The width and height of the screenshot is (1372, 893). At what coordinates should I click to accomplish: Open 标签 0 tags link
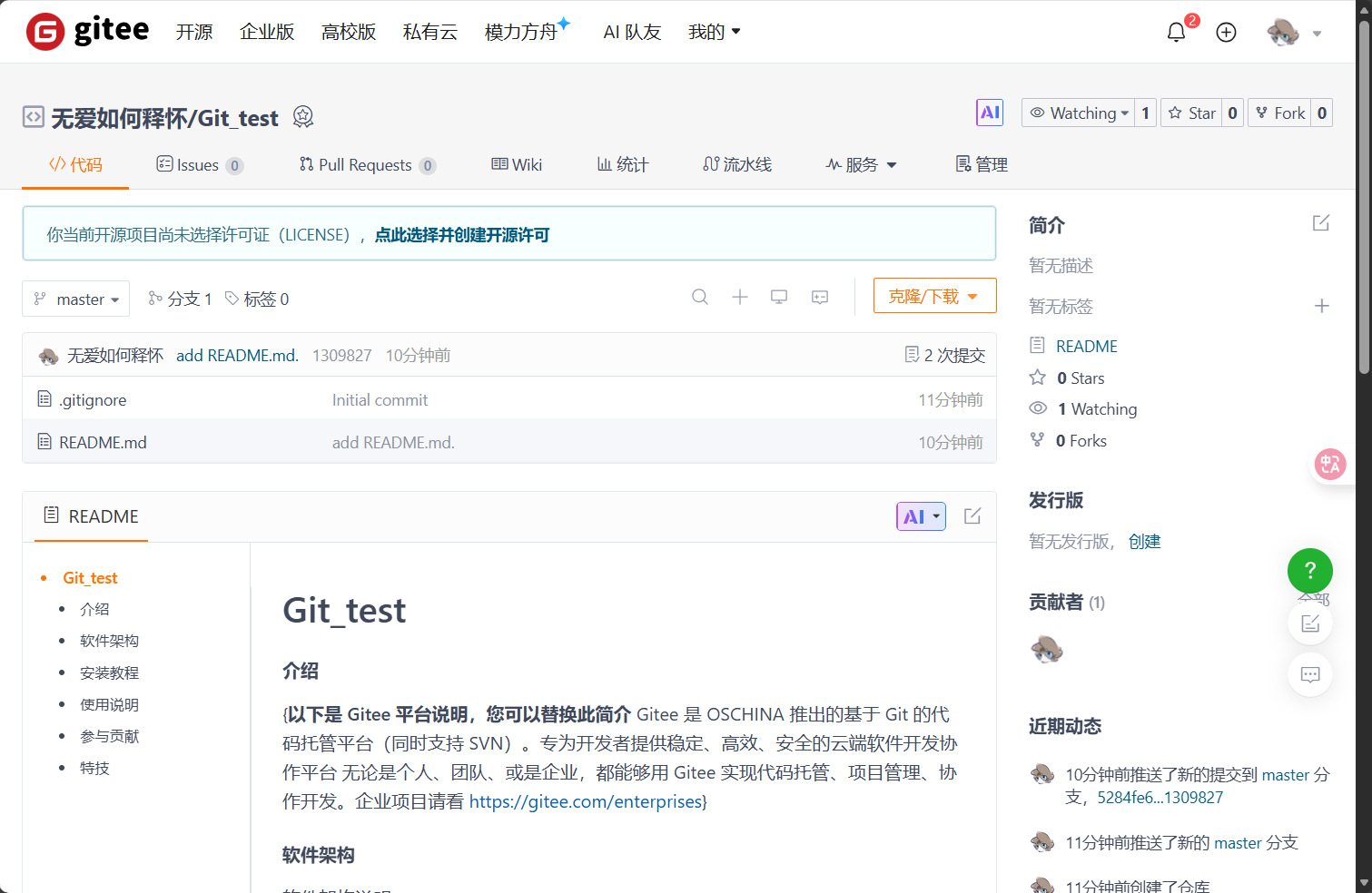pos(257,299)
